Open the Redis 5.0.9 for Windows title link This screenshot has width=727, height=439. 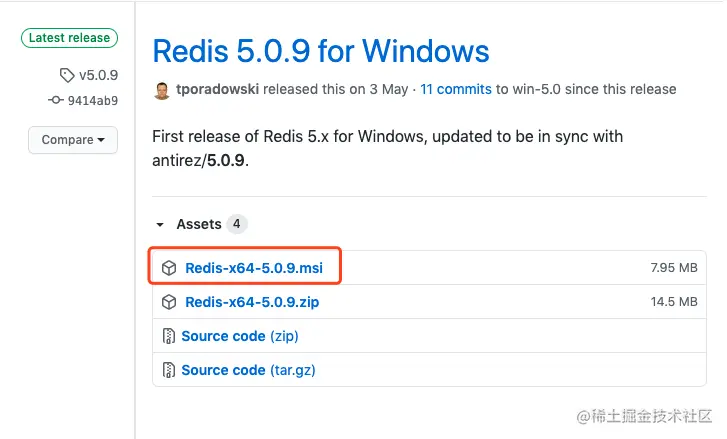pyautogui.click(x=320, y=50)
